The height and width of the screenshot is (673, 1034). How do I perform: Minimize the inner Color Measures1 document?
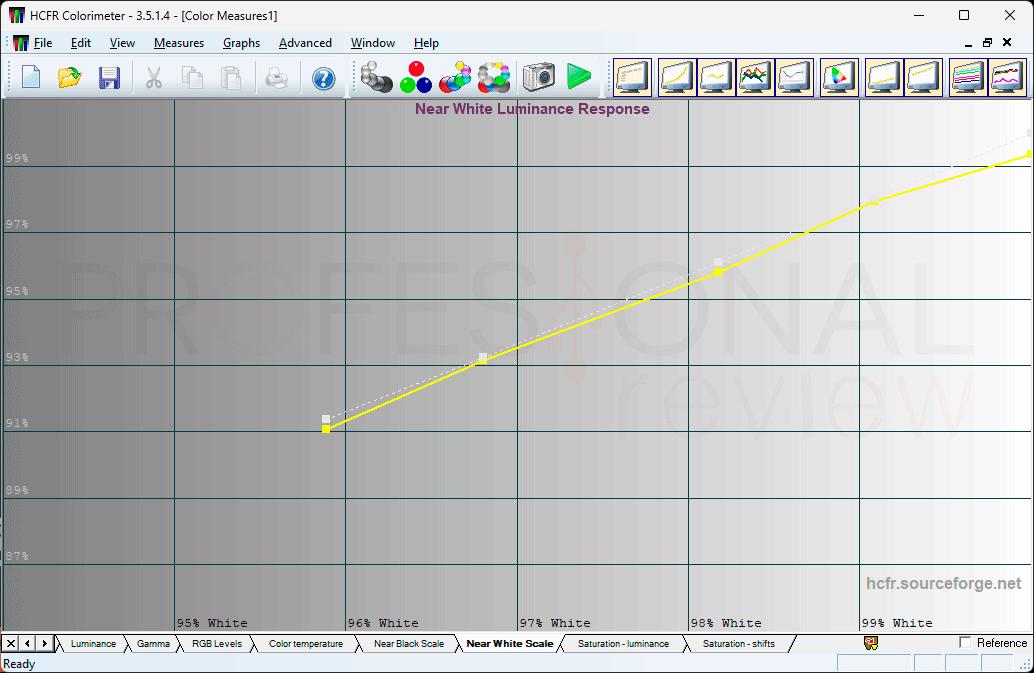[968, 43]
